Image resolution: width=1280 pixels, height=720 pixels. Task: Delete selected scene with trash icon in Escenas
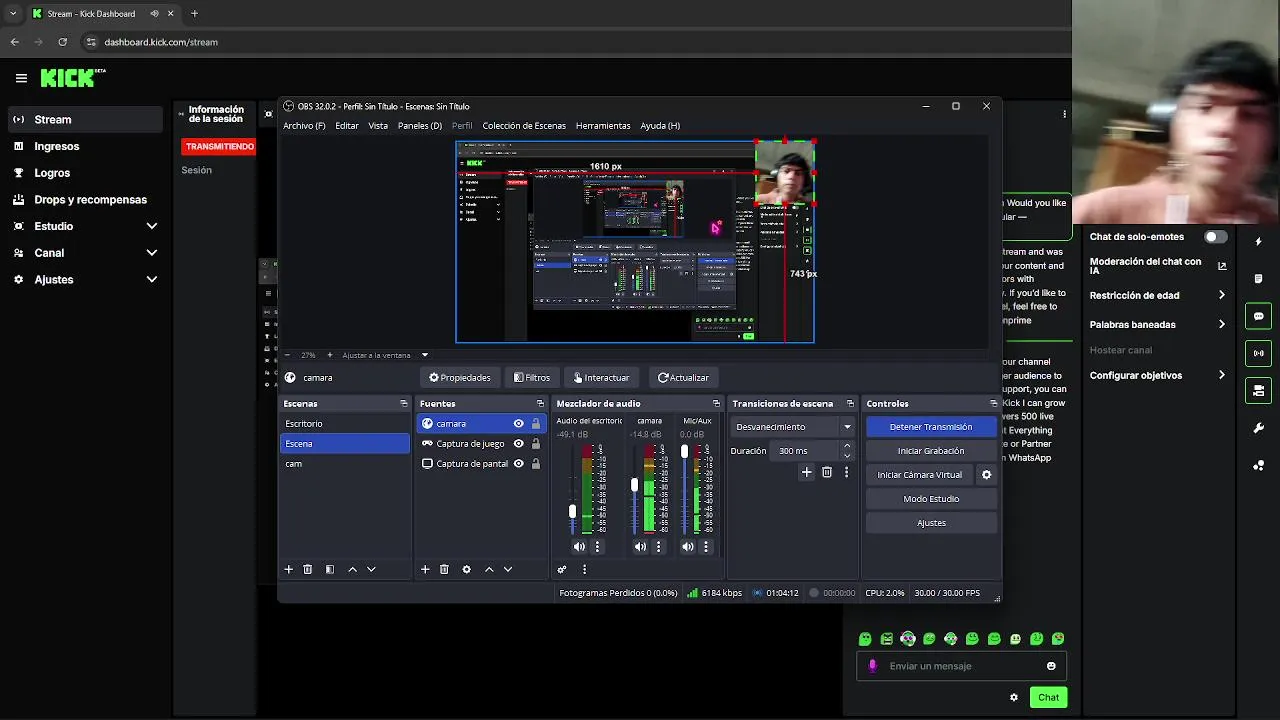coord(308,569)
